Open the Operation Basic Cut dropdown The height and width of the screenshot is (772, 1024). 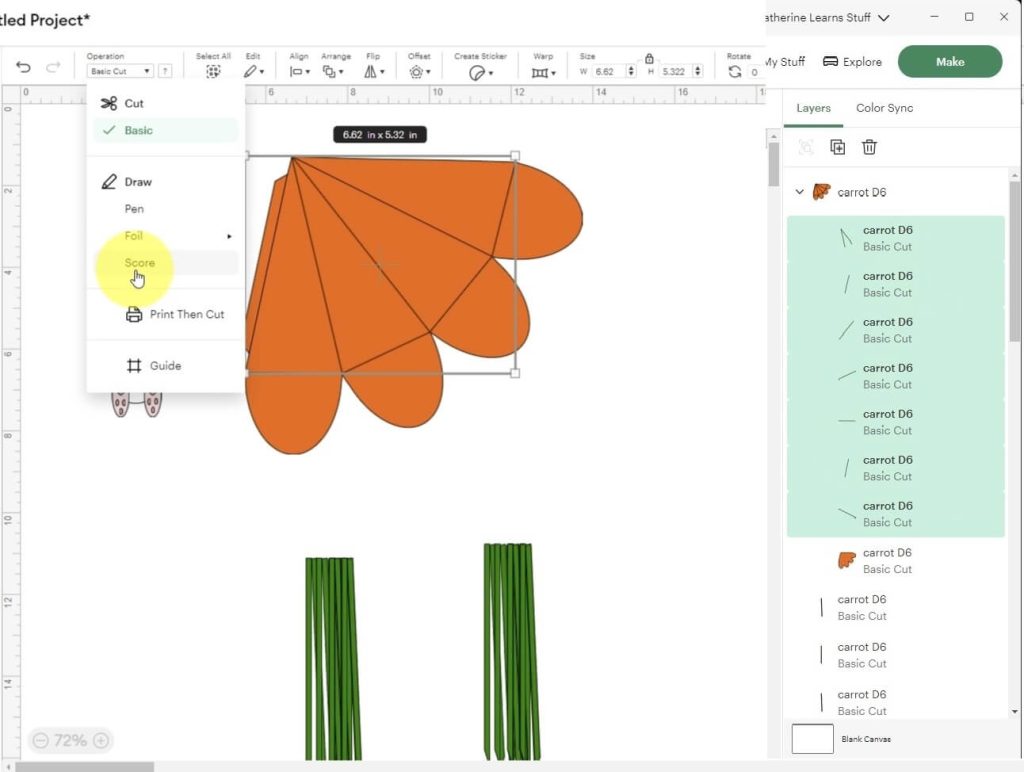coord(120,71)
